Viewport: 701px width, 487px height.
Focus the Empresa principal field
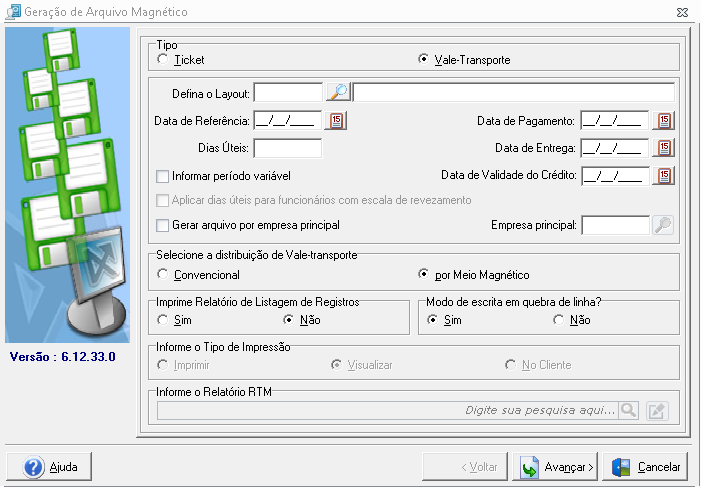[x=615, y=225]
